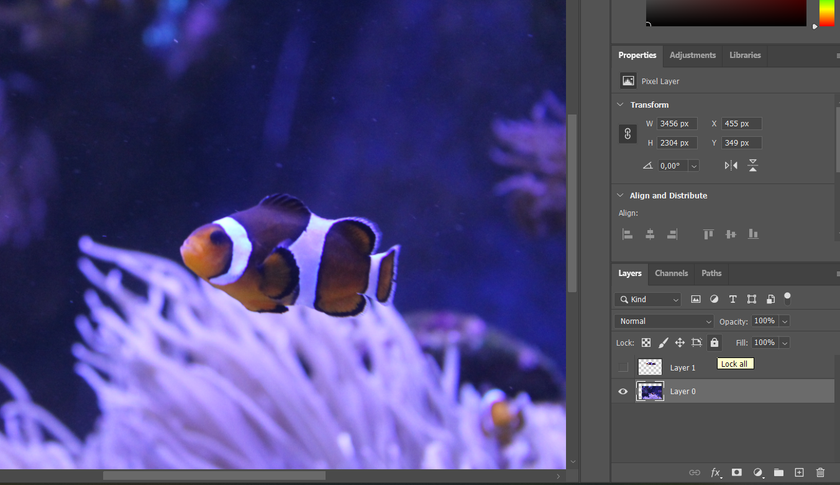Filter layers by smart objects
Screen dimensions: 840x485
coord(770,299)
